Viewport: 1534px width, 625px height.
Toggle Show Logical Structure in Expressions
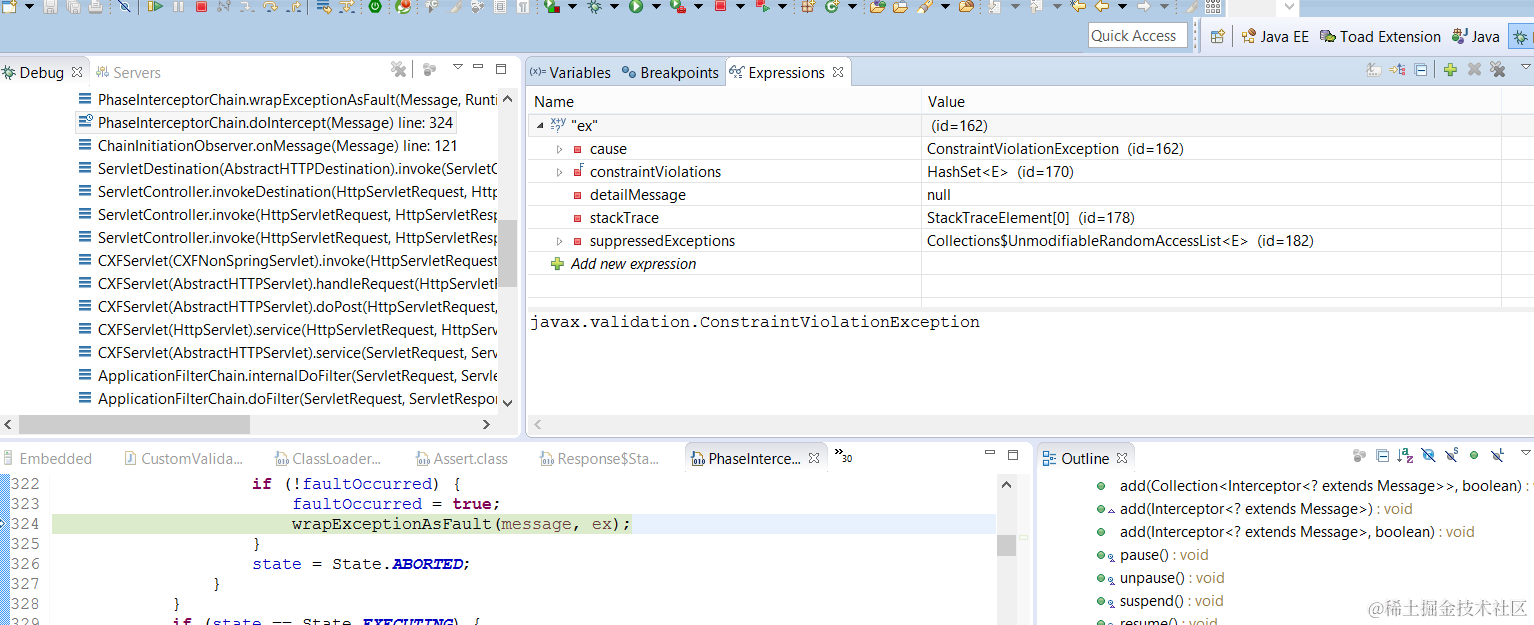(1397, 69)
